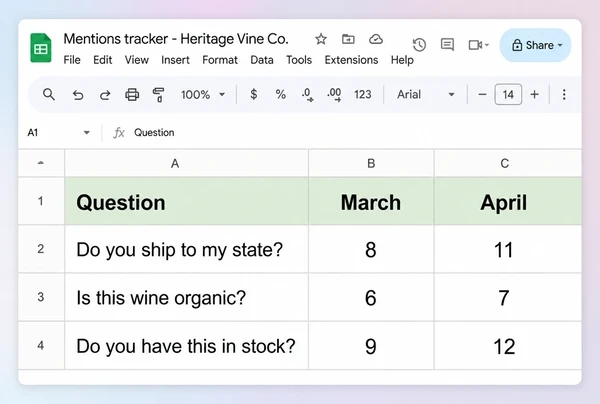Open more number formats 123
Viewport: 600px width, 404px height.
[362, 94]
